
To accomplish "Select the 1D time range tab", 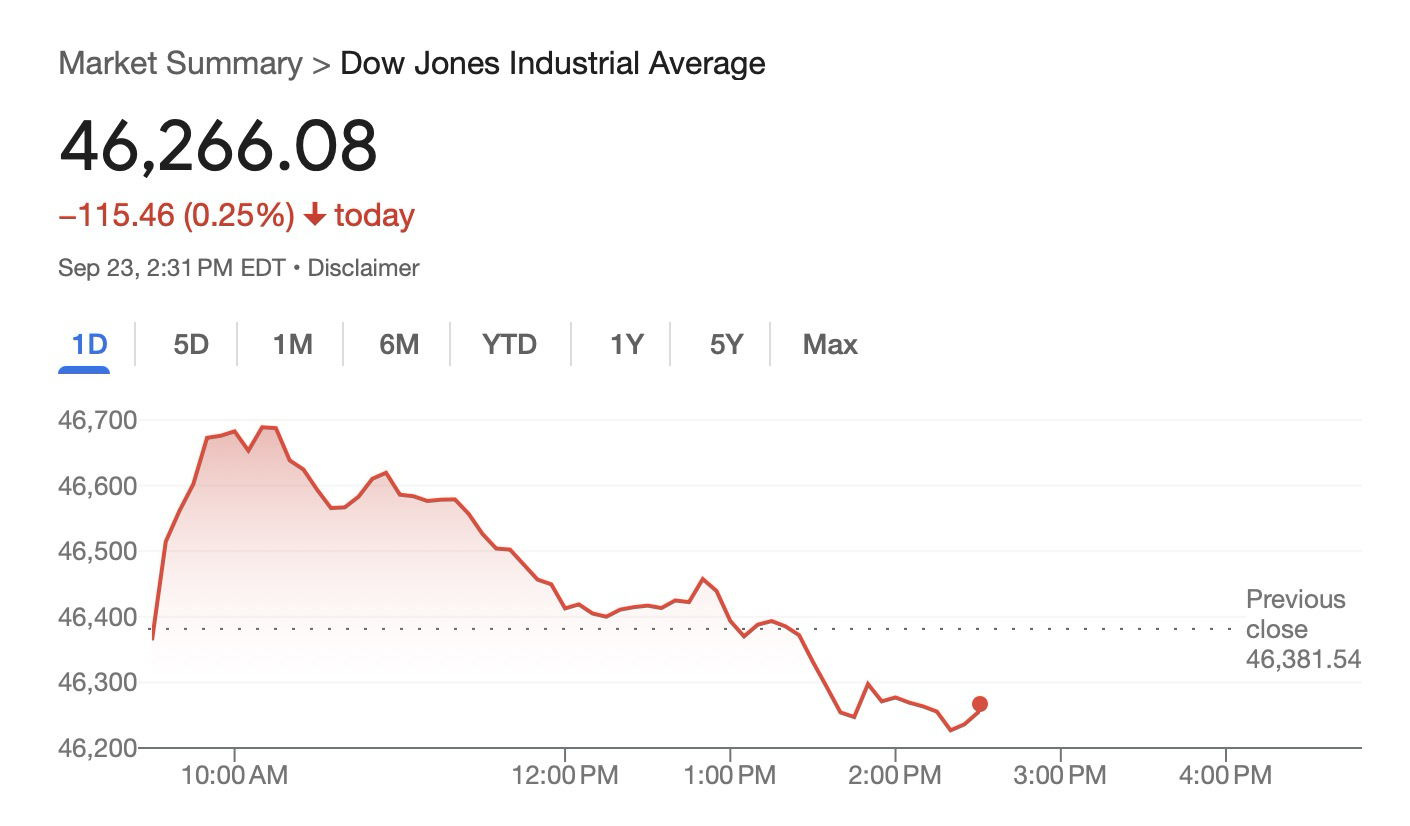I will (89, 345).
